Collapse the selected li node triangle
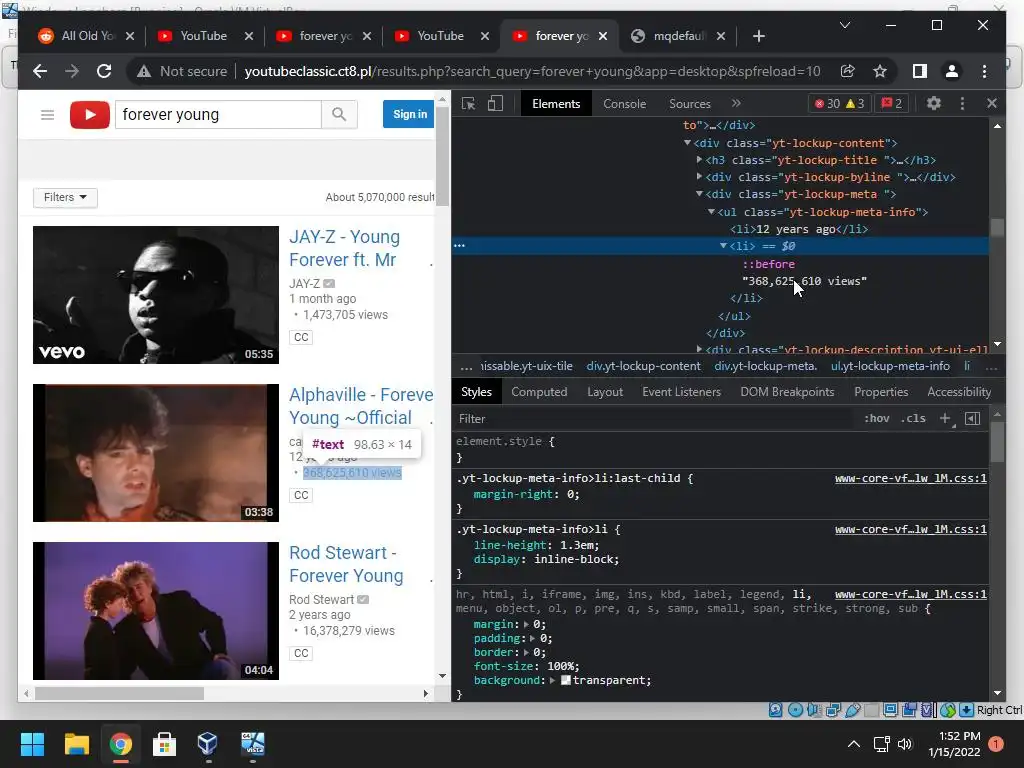 724,246
